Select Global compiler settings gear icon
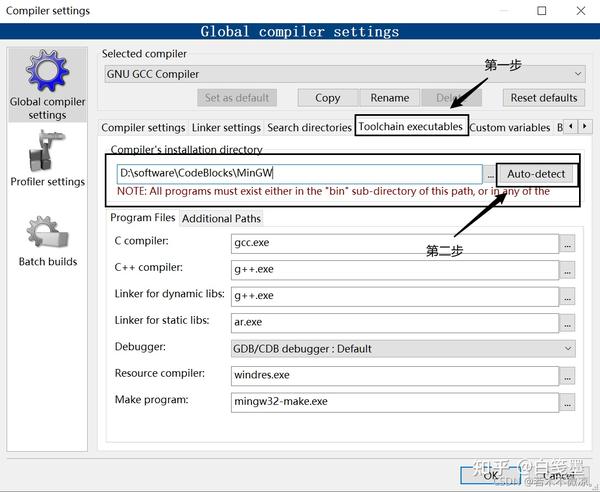The width and height of the screenshot is (600, 492). [x=47, y=71]
